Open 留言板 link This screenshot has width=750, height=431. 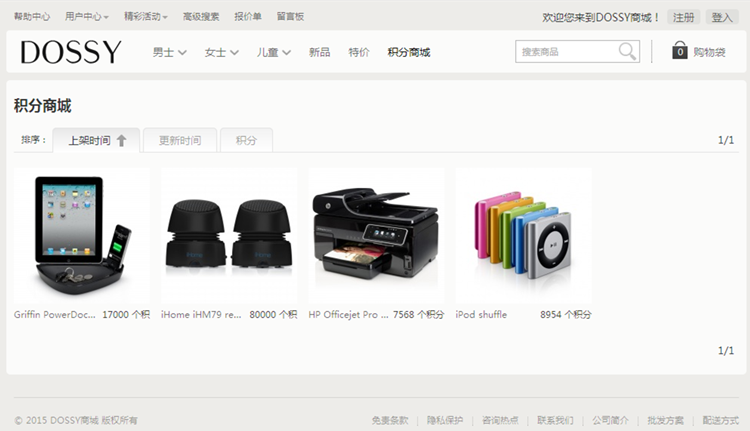tap(290, 17)
